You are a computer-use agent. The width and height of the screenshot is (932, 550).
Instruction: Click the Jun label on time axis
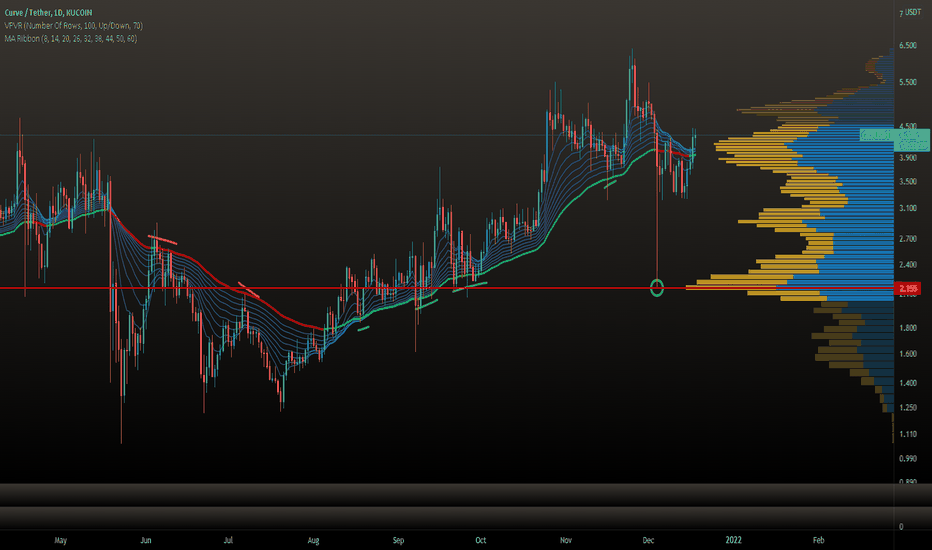point(146,540)
